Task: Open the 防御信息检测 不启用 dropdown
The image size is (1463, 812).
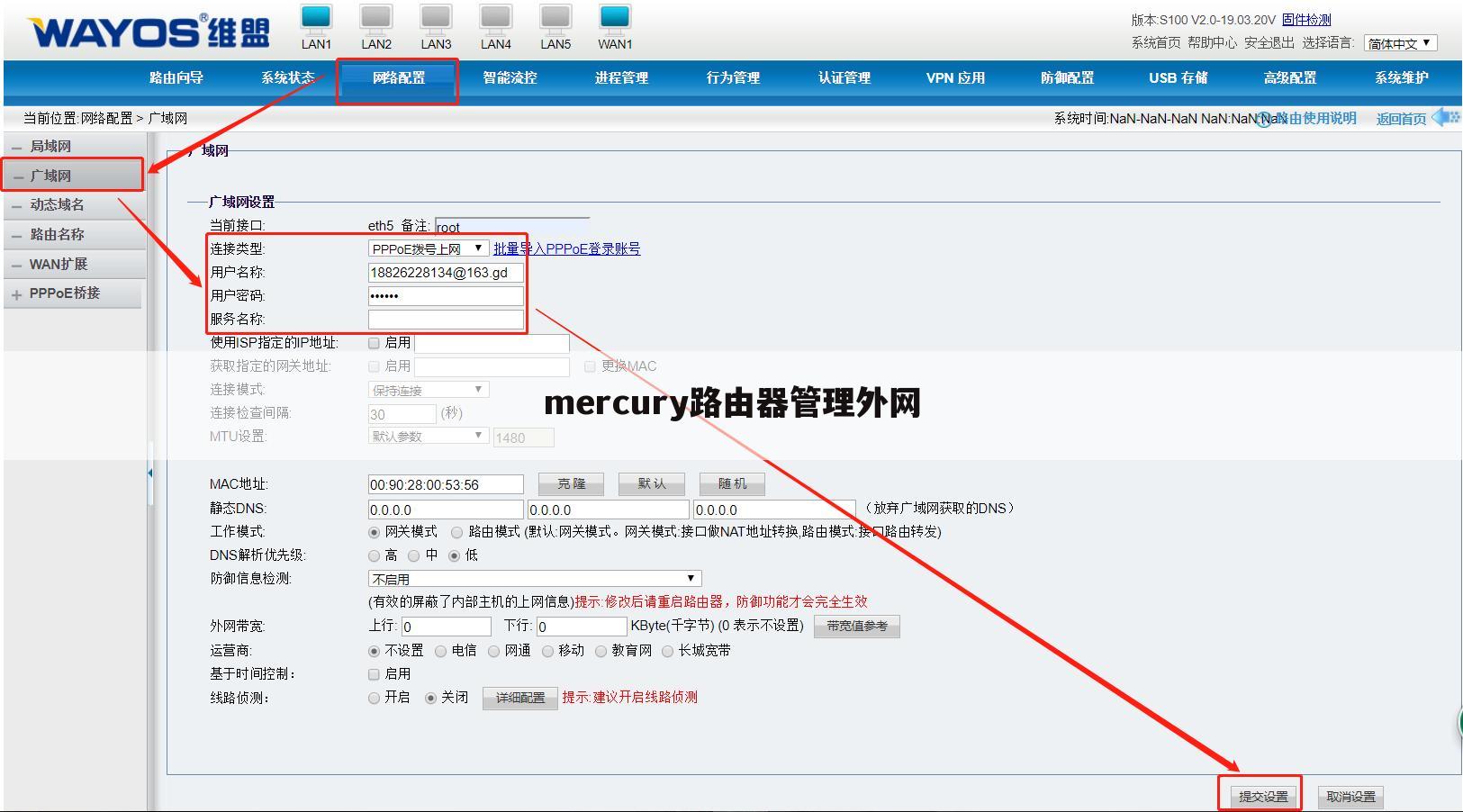Action: 535,579
